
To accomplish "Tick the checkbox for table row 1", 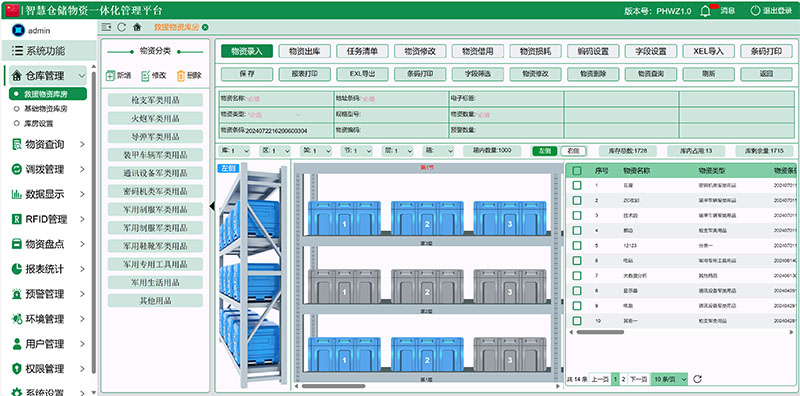I will point(577,186).
